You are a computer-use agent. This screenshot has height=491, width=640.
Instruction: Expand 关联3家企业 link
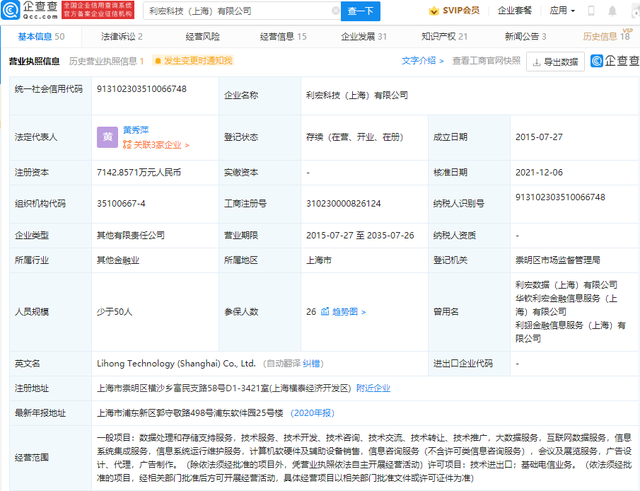tap(156, 145)
